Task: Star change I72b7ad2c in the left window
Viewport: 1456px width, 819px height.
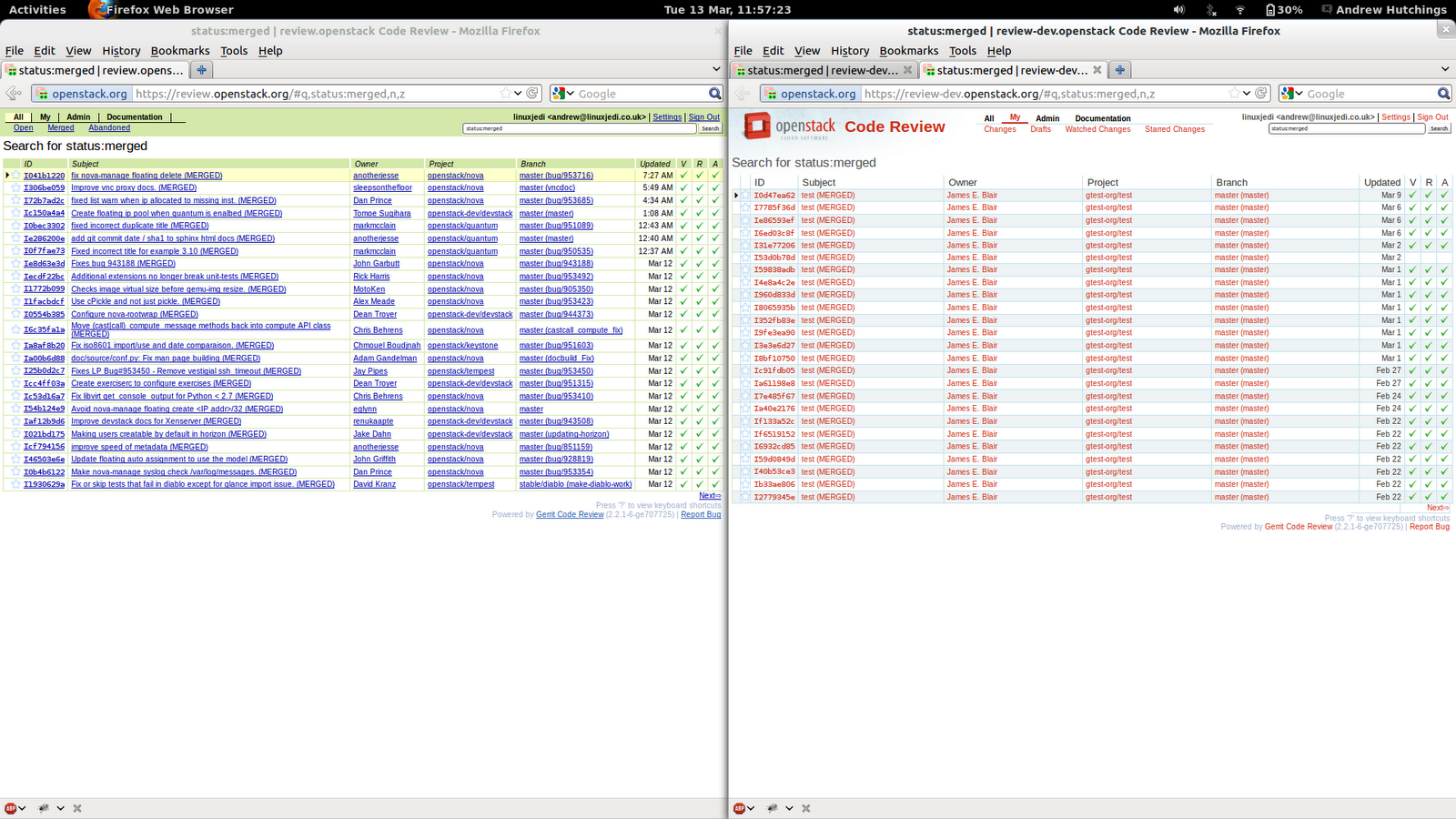Action: [15, 201]
